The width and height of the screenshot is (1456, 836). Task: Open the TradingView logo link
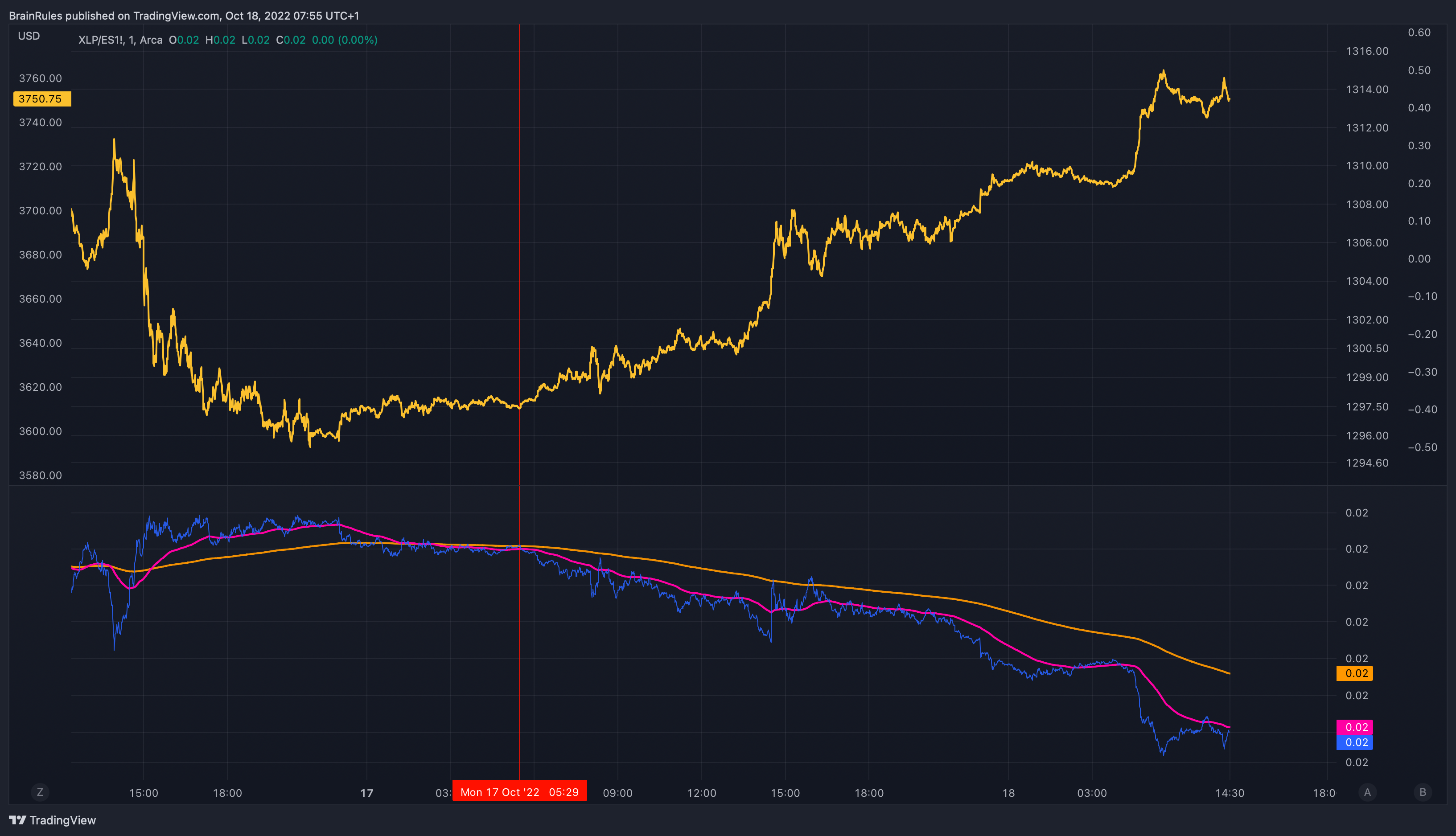52,820
